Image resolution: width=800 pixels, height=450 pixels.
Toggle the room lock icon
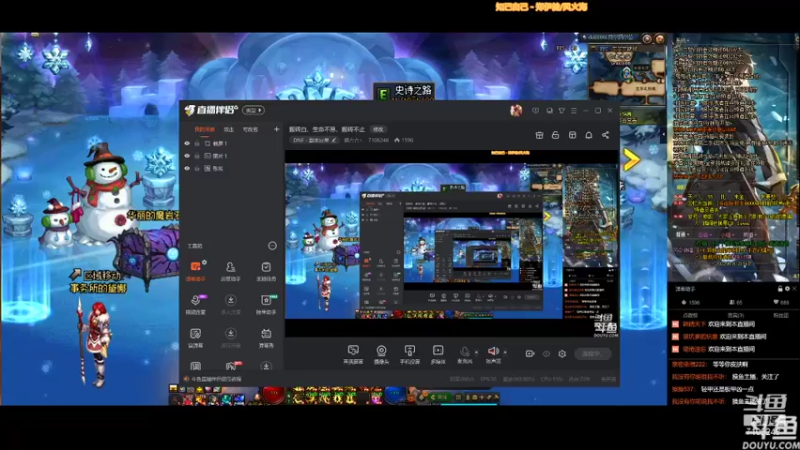coord(556,135)
